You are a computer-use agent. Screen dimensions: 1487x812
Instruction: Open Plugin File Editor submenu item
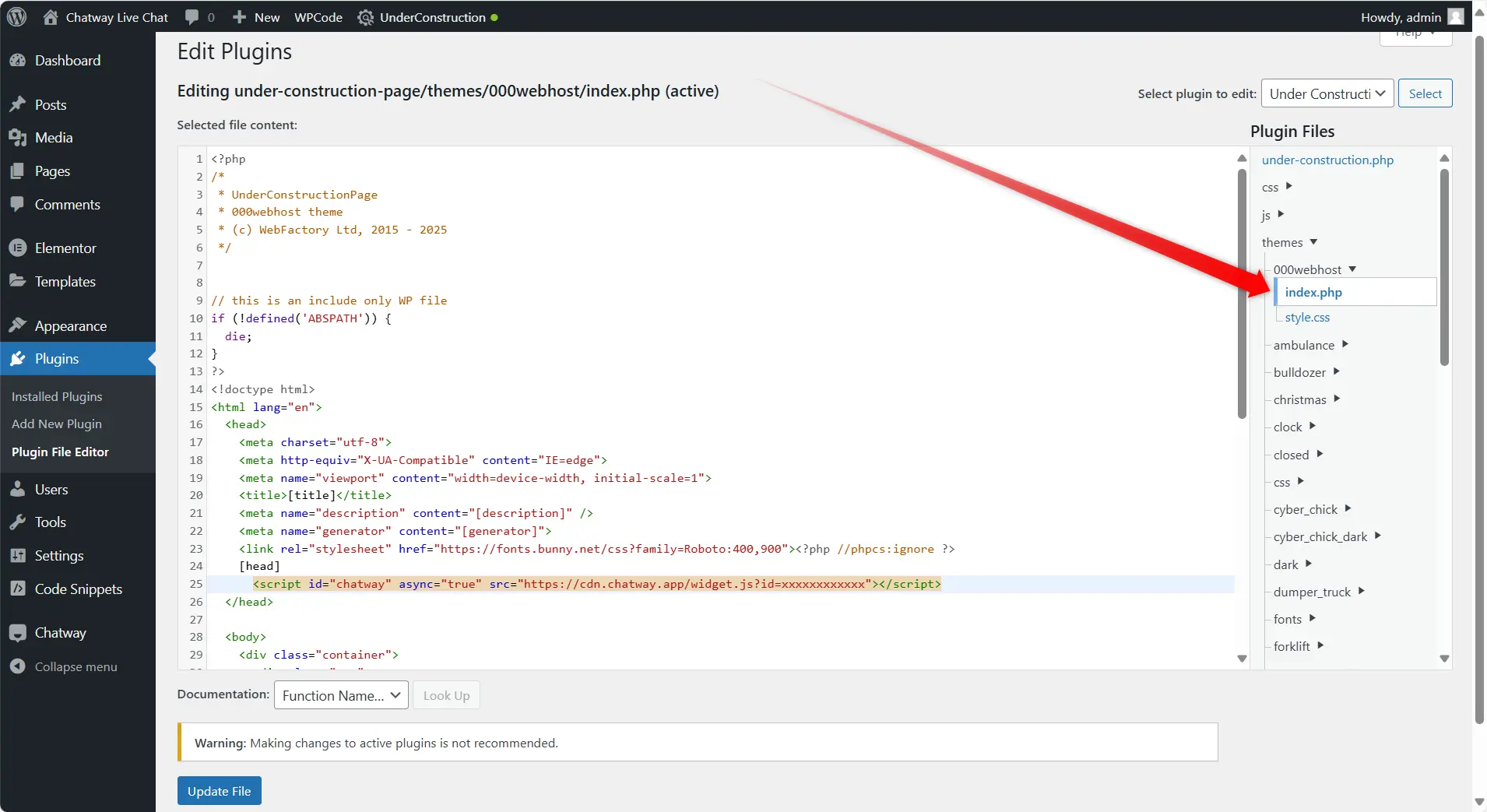(x=60, y=452)
